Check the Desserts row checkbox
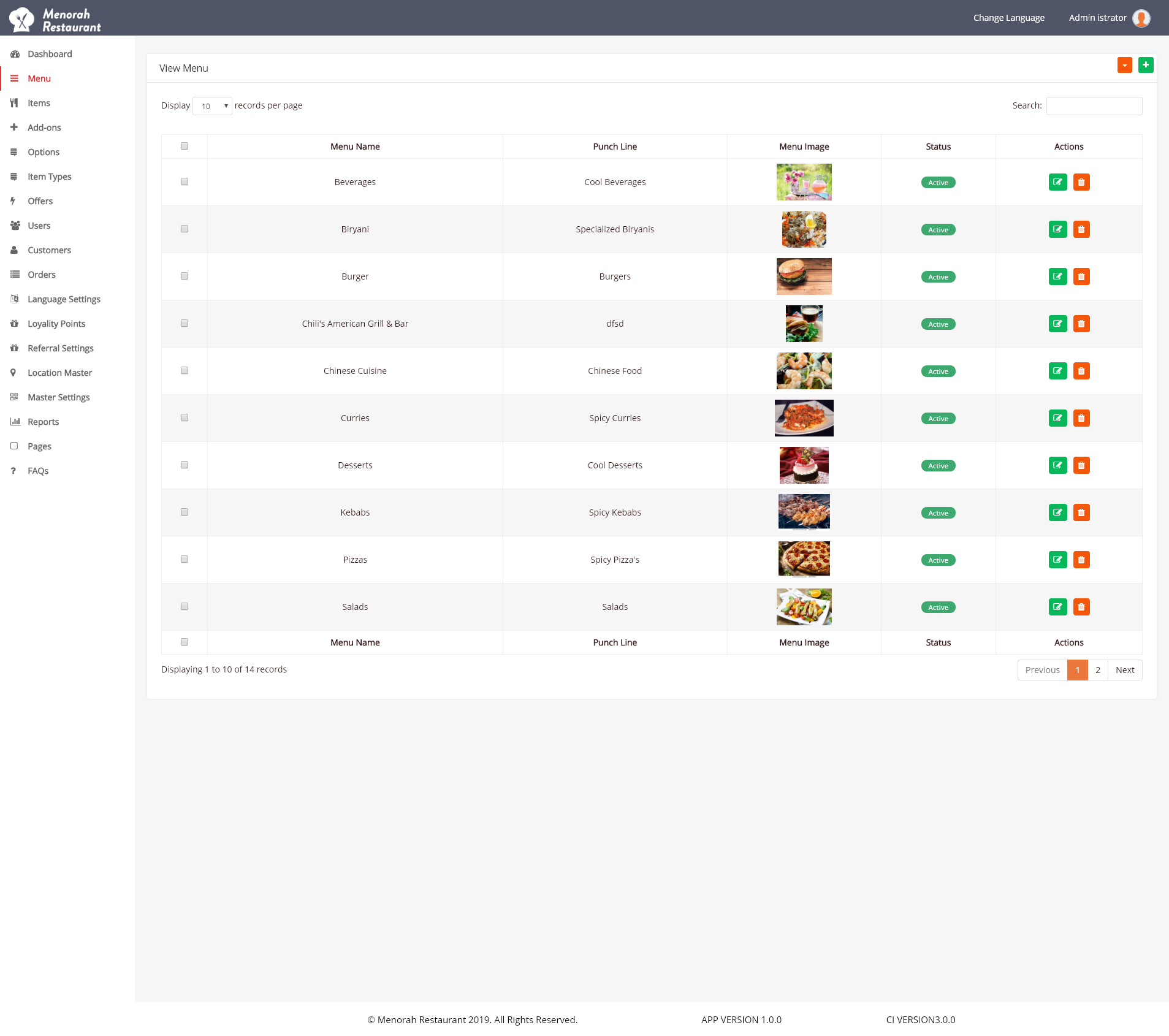 [x=185, y=465]
